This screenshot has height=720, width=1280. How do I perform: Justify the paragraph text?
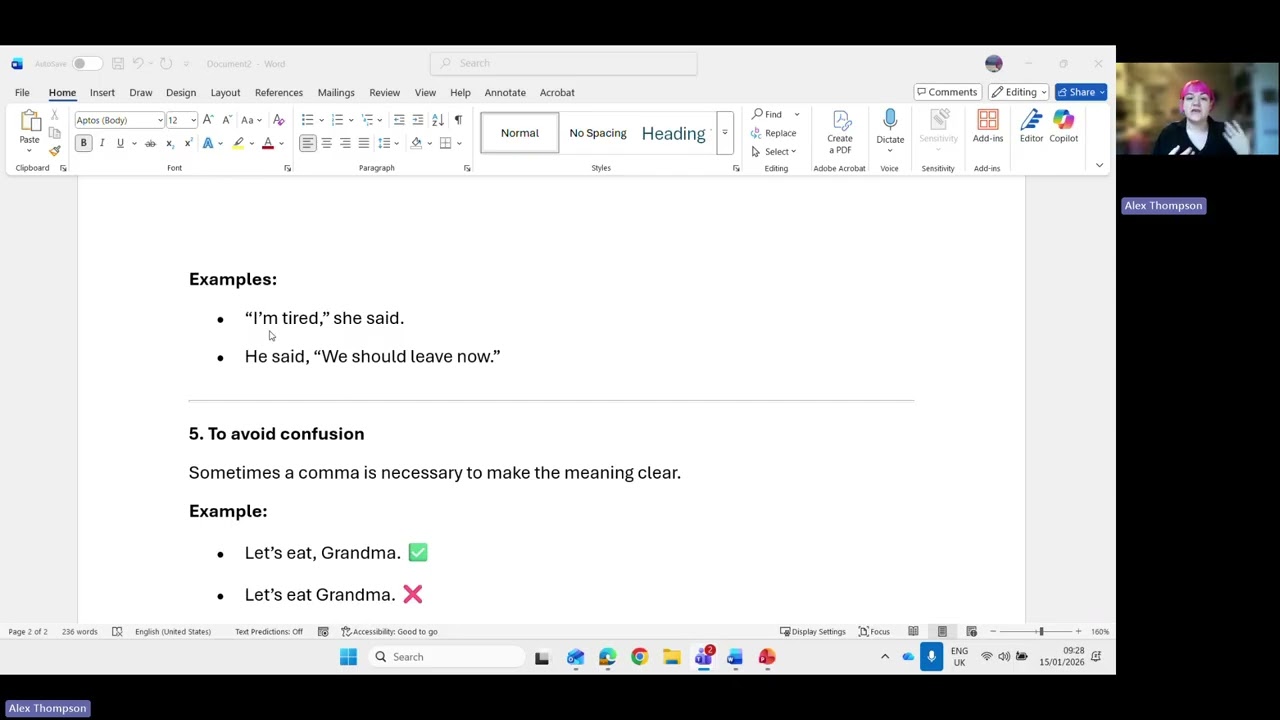(x=364, y=143)
